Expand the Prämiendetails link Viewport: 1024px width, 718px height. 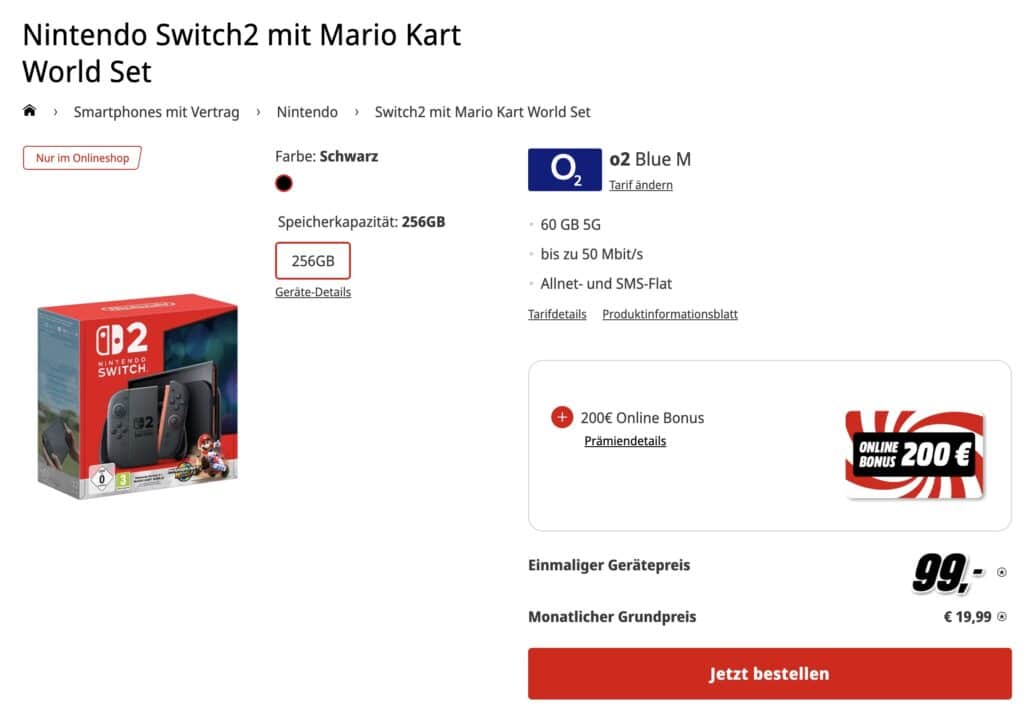point(625,441)
